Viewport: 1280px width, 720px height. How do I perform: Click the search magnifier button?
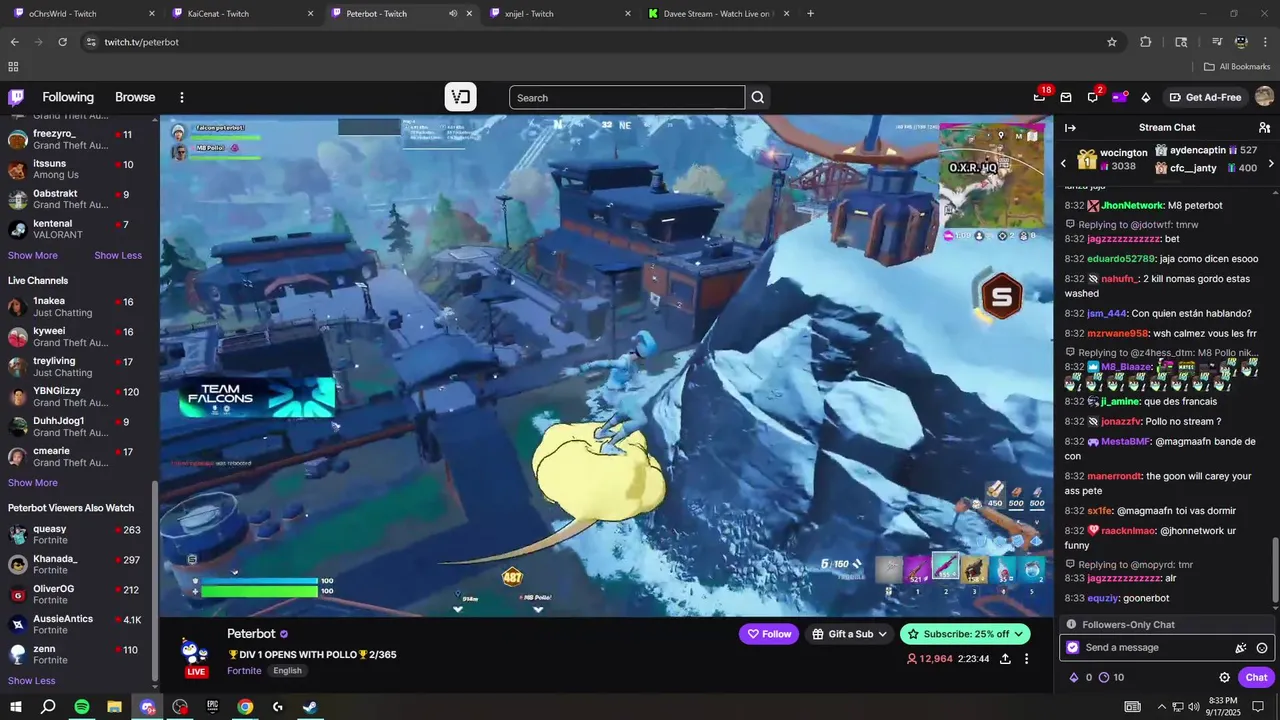point(758,97)
